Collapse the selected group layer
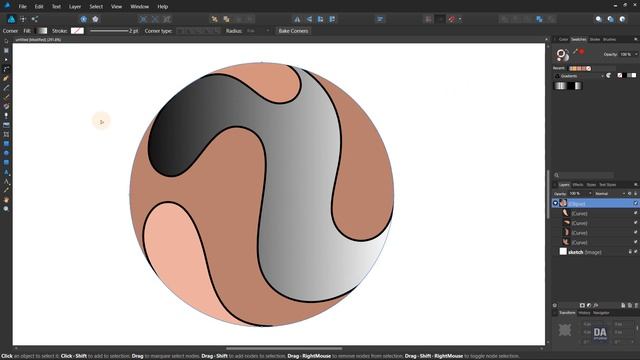 [x=555, y=203]
